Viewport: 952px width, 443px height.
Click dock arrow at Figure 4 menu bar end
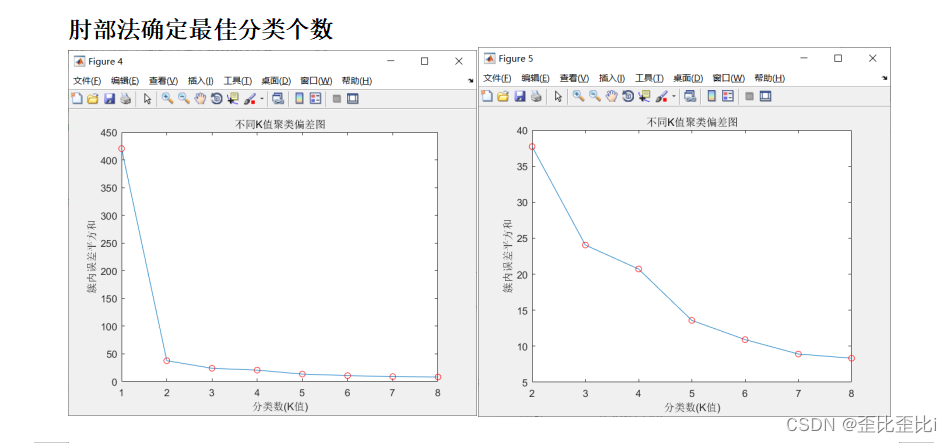coord(470,81)
